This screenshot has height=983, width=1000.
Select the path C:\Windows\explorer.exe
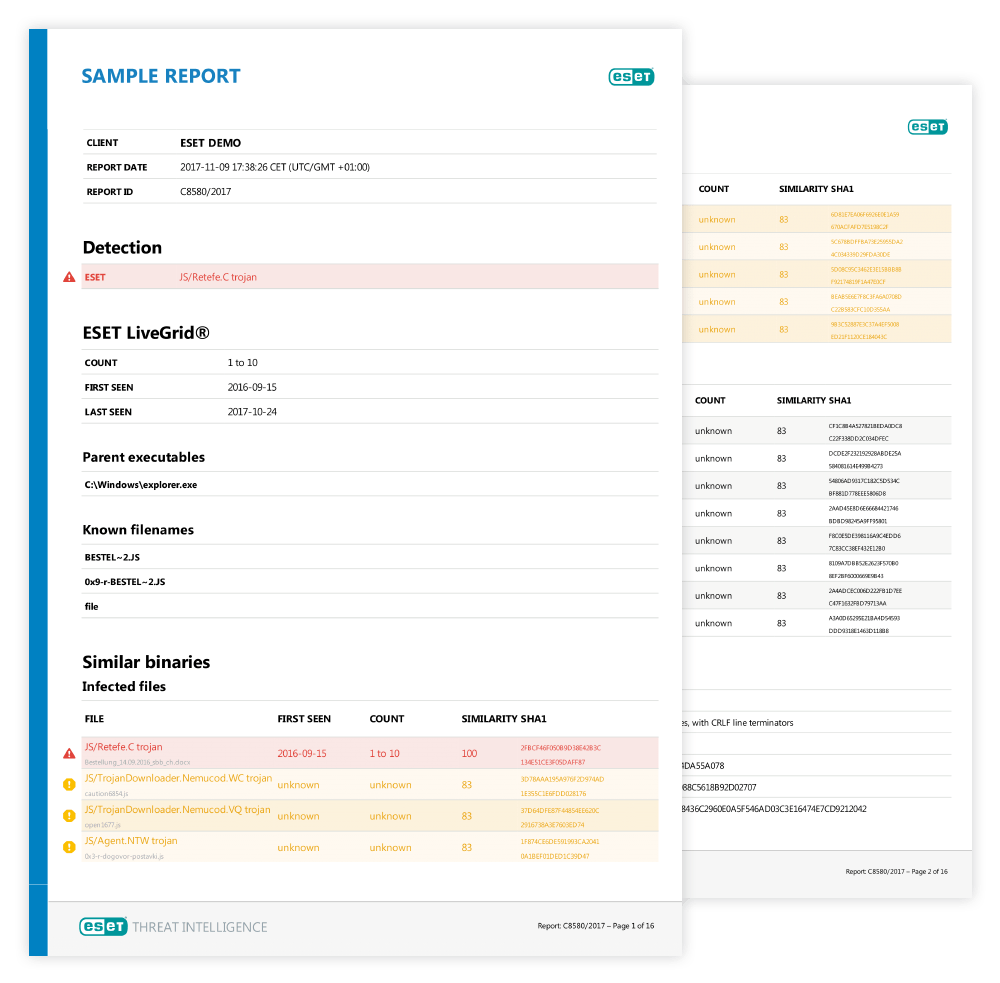(141, 485)
